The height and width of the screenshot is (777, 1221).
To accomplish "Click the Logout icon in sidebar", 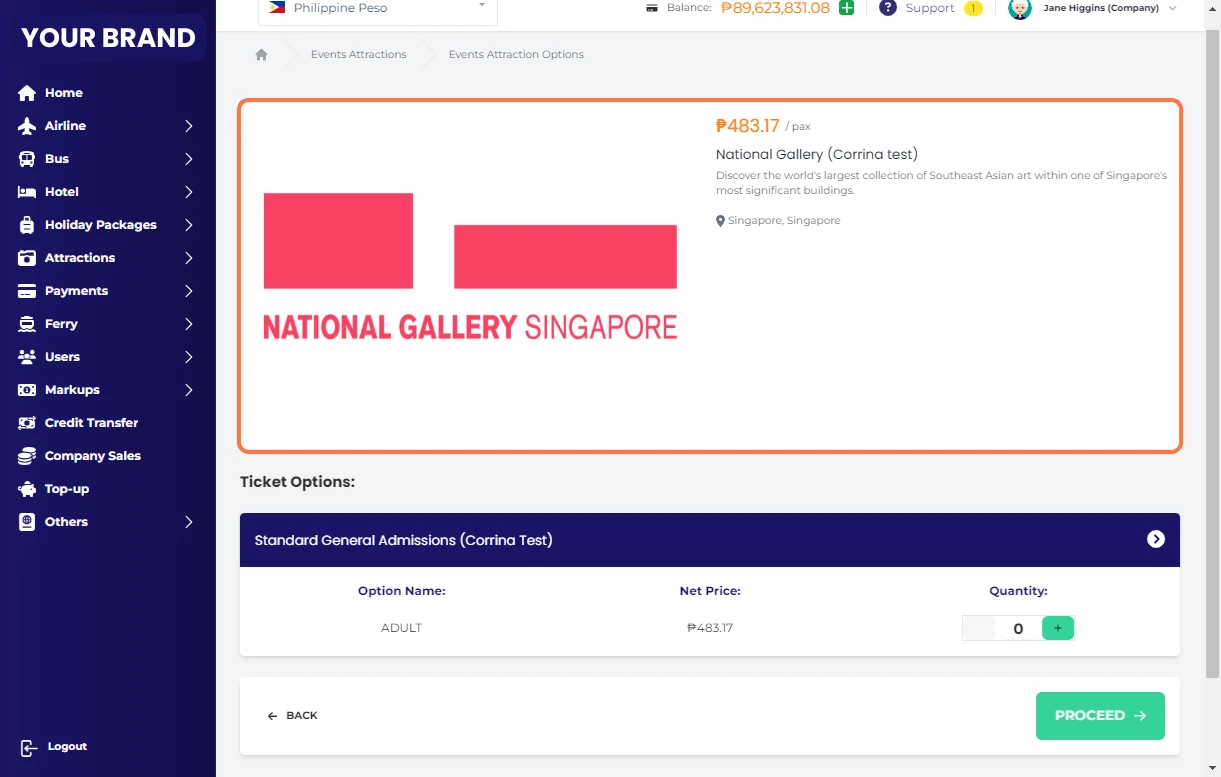I will pos(29,748).
